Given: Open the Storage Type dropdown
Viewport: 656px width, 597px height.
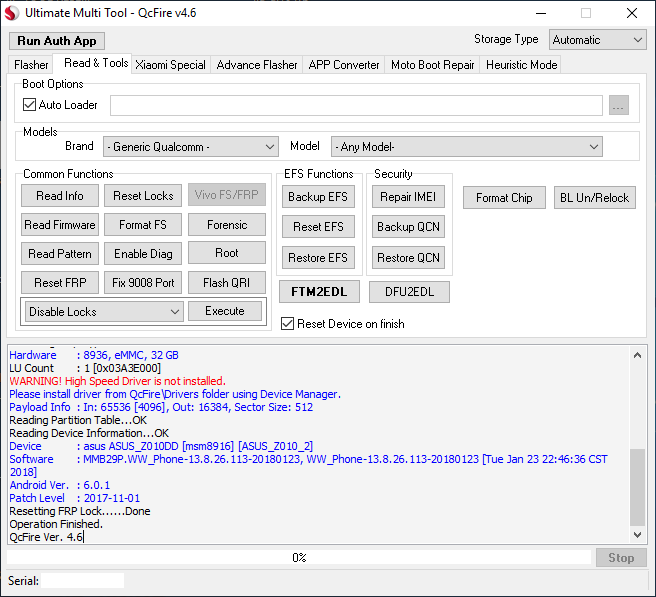Looking at the screenshot, I should coord(597,40).
